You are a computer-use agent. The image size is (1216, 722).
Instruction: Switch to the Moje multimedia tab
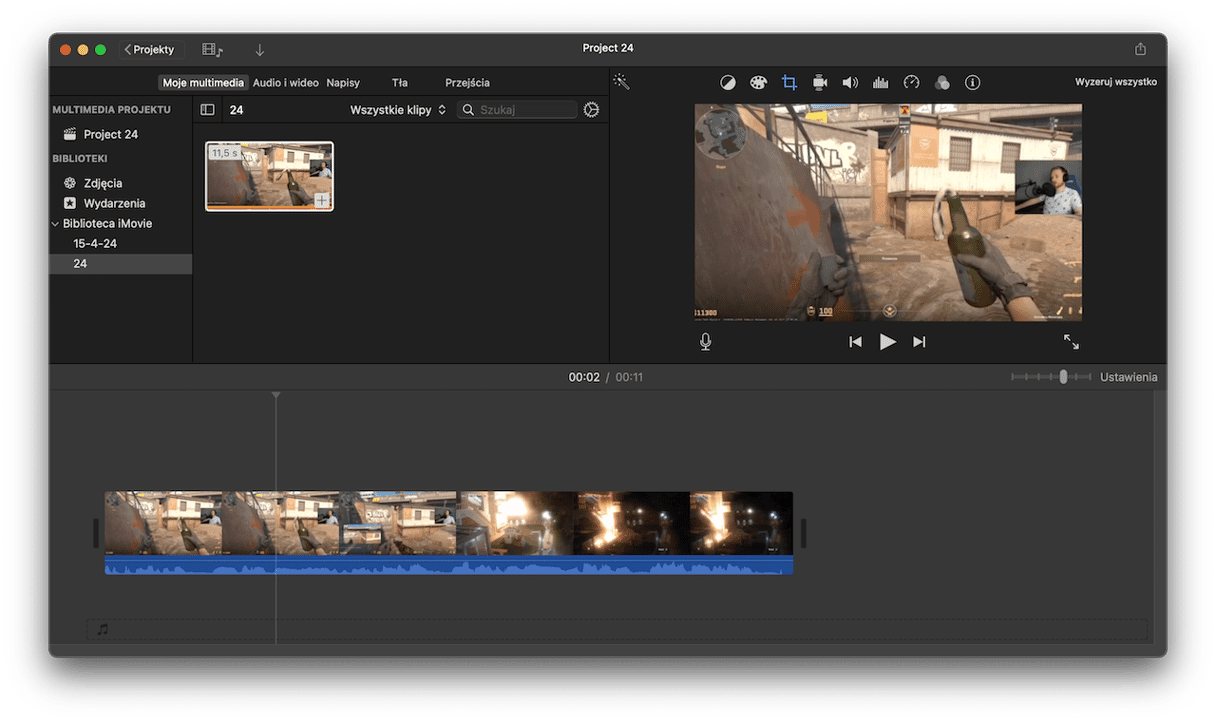coord(203,83)
